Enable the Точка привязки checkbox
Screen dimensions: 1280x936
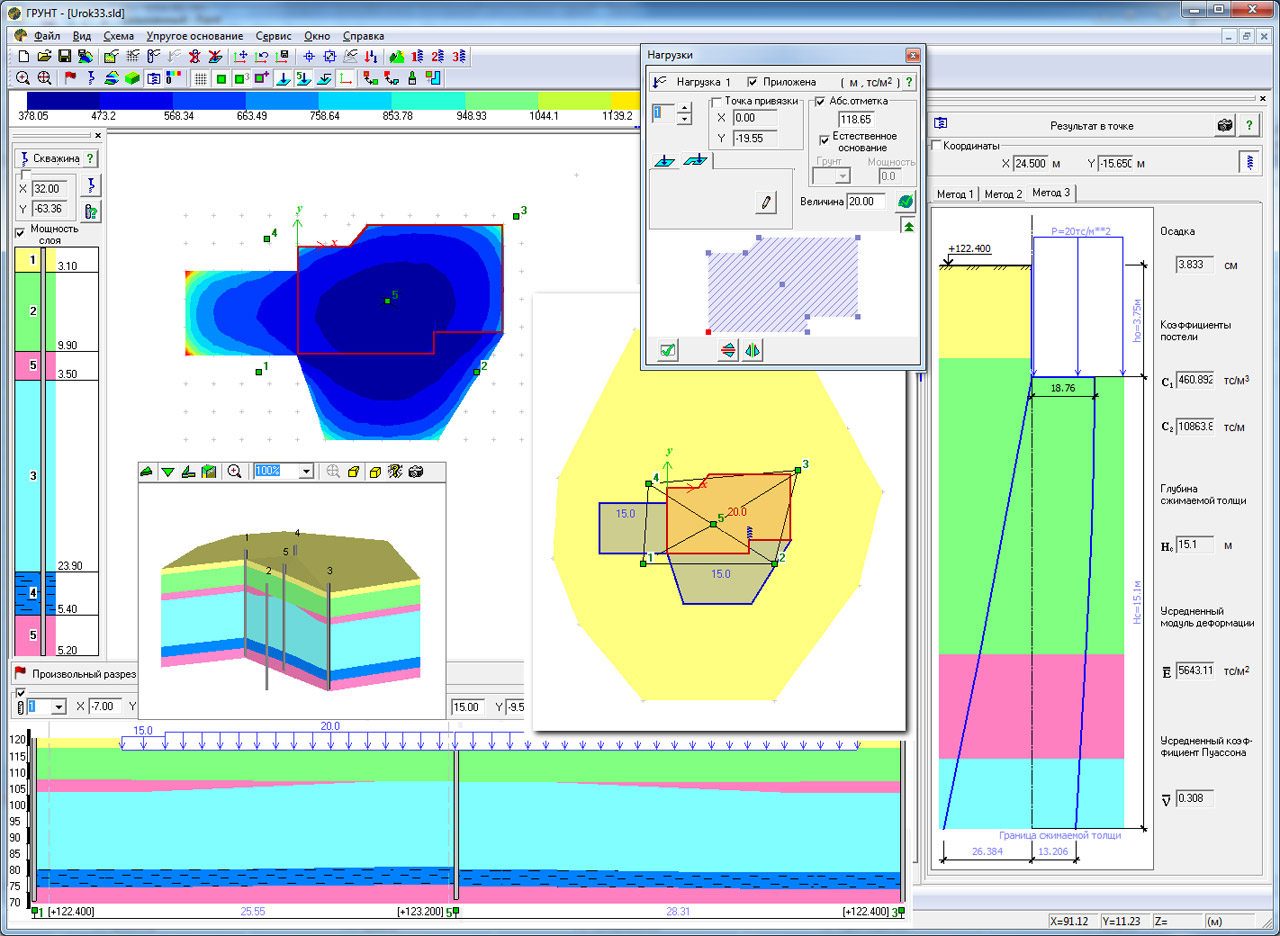tap(717, 102)
